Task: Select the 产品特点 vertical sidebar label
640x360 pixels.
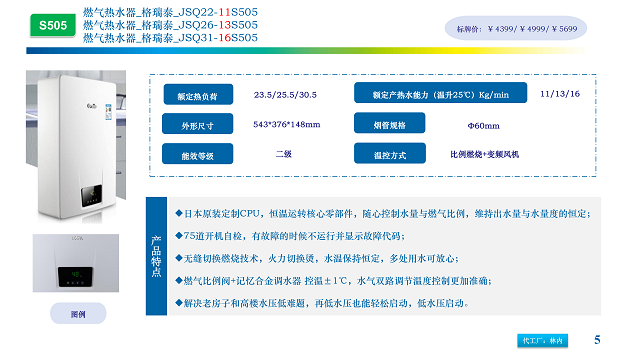Action: coord(156,256)
